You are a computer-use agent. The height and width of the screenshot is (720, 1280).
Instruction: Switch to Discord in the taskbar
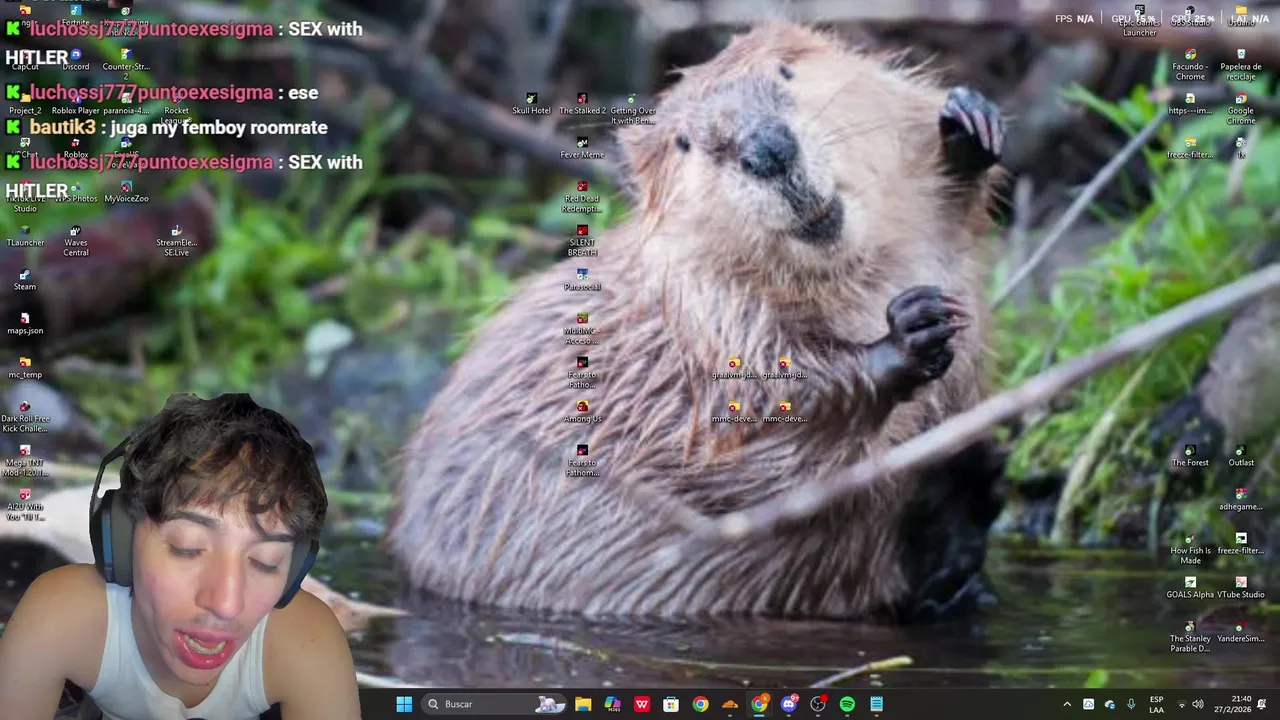pyautogui.click(x=789, y=704)
